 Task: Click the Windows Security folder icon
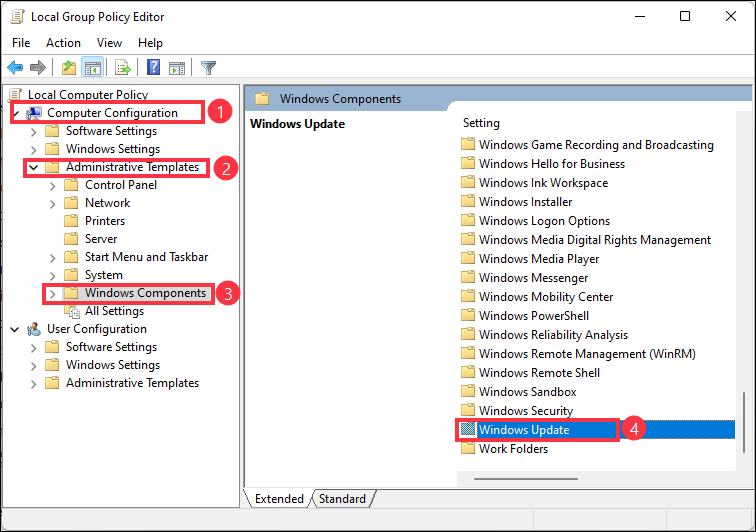tap(468, 410)
